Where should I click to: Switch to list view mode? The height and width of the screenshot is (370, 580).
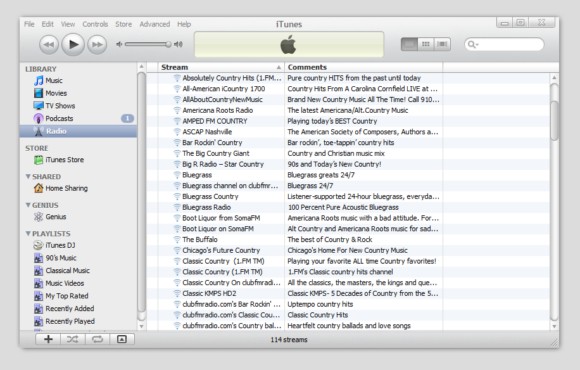point(409,44)
